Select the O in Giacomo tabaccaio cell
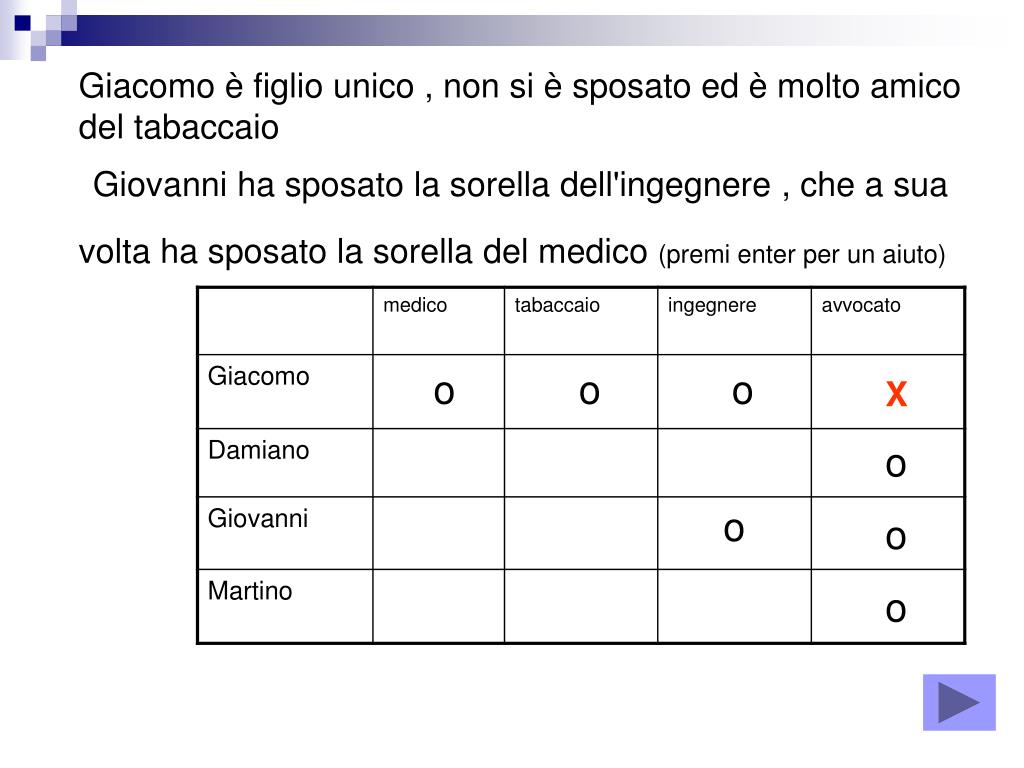The image size is (1024, 768). 589,393
